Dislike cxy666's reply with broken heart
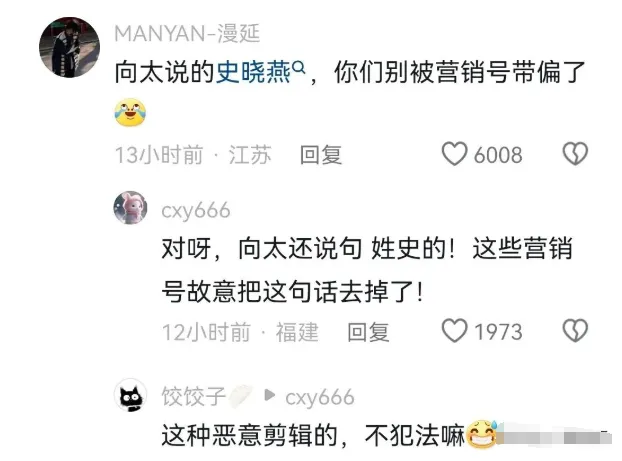The width and height of the screenshot is (622, 461). pos(575,331)
